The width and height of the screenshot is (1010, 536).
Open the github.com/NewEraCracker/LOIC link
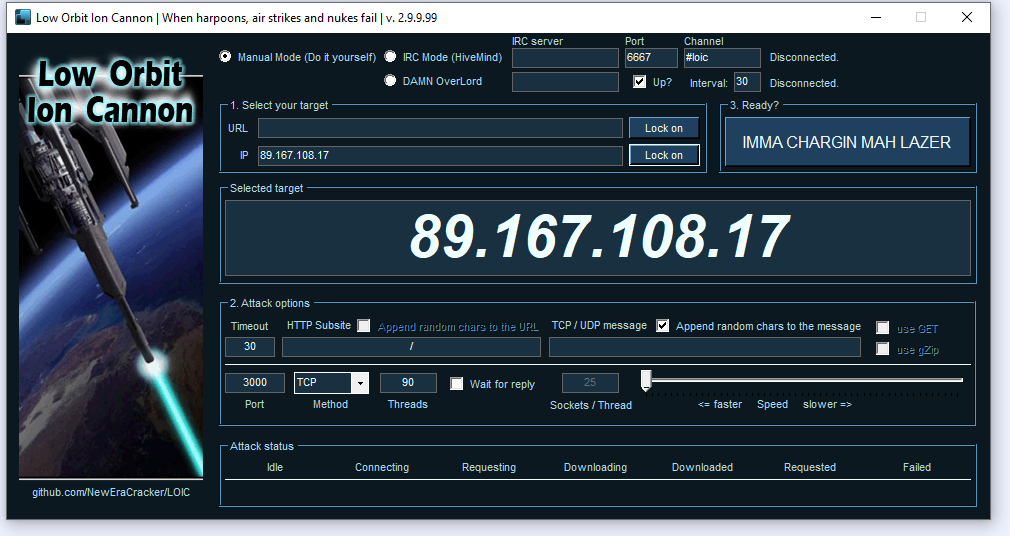point(111,492)
